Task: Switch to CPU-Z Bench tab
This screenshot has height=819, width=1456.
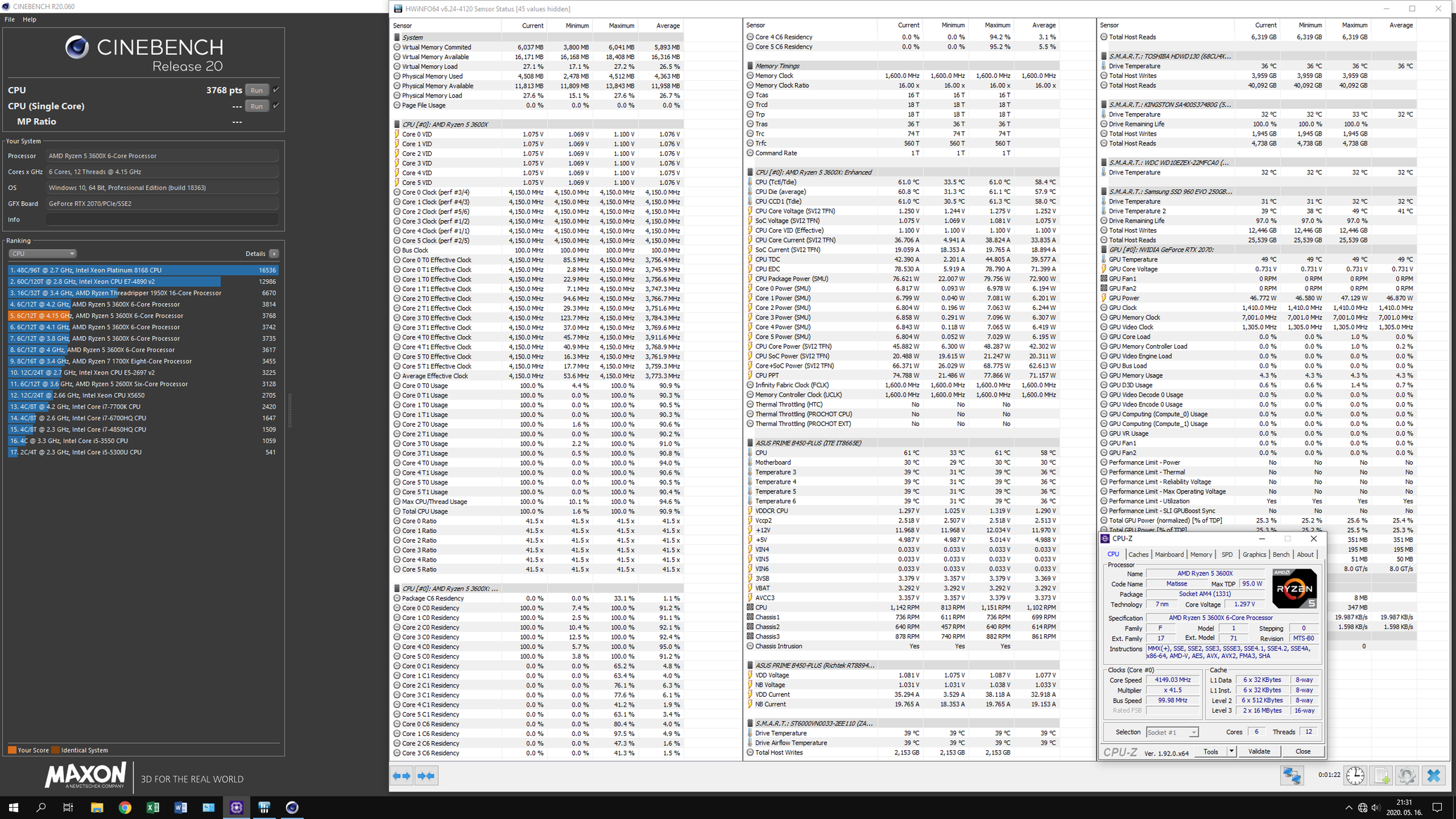Action: coord(1281,555)
